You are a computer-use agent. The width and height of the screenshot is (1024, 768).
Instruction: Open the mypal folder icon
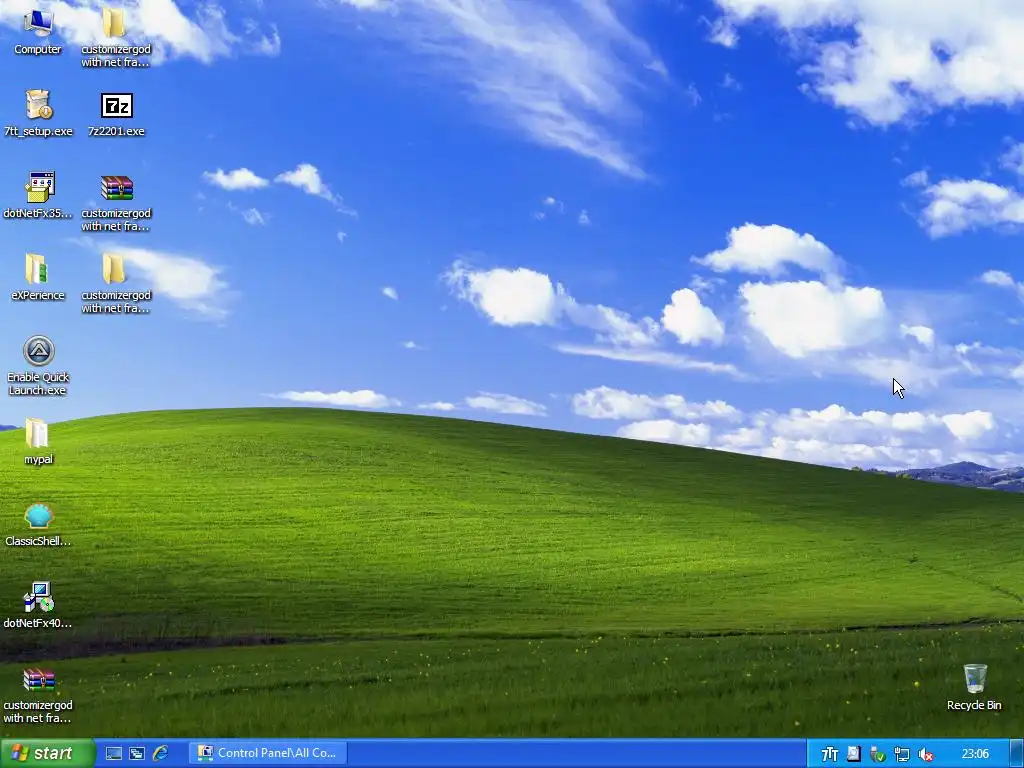36,434
